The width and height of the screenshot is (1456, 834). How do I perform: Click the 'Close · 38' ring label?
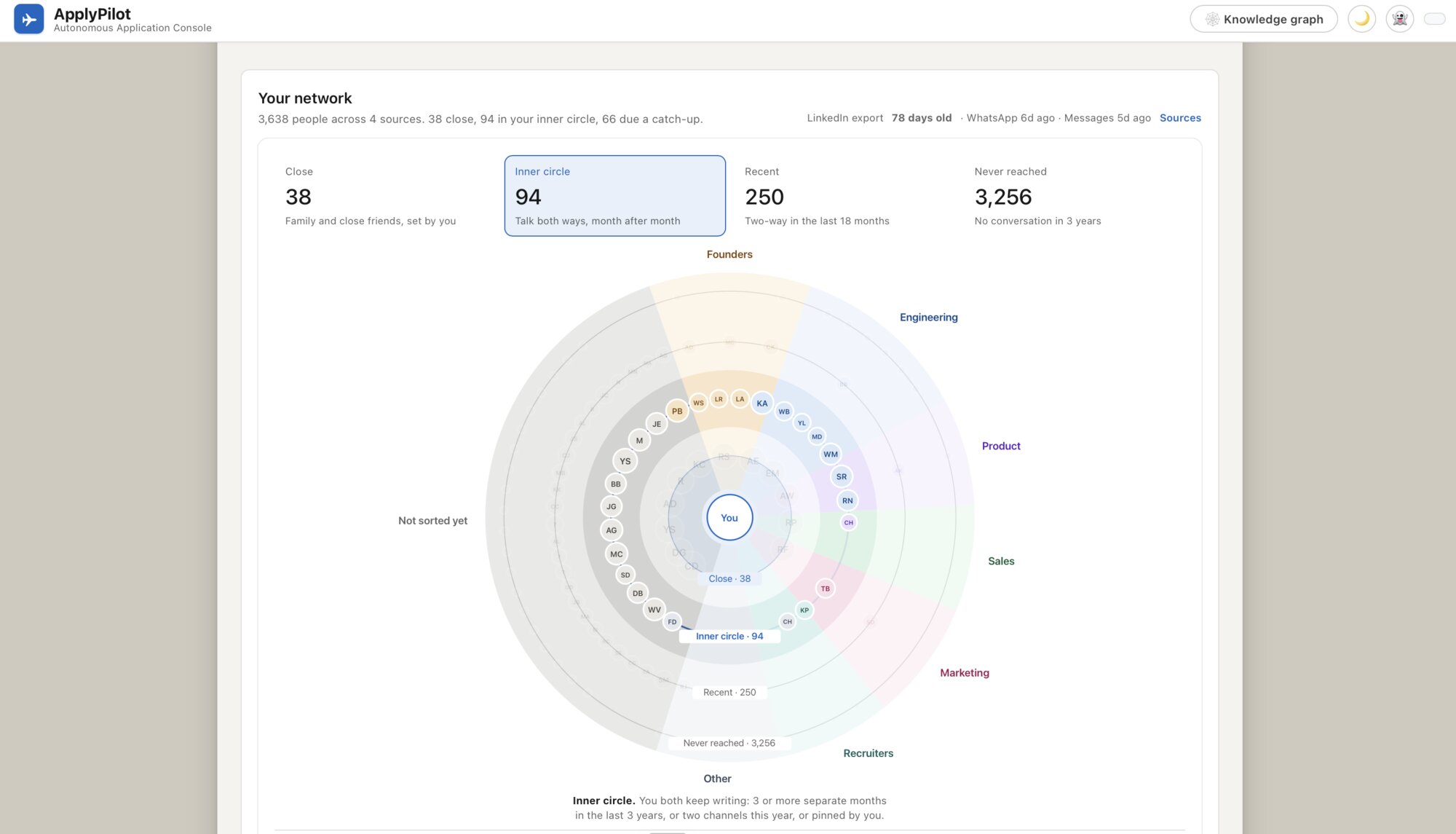pos(729,579)
